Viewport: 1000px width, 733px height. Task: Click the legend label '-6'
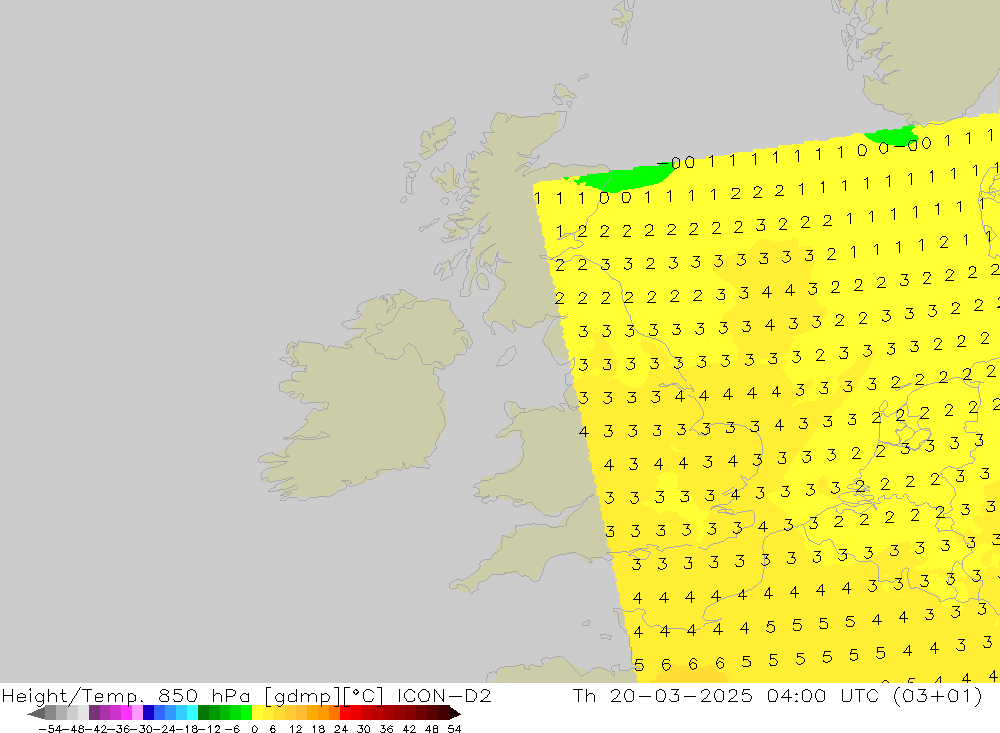point(232,729)
